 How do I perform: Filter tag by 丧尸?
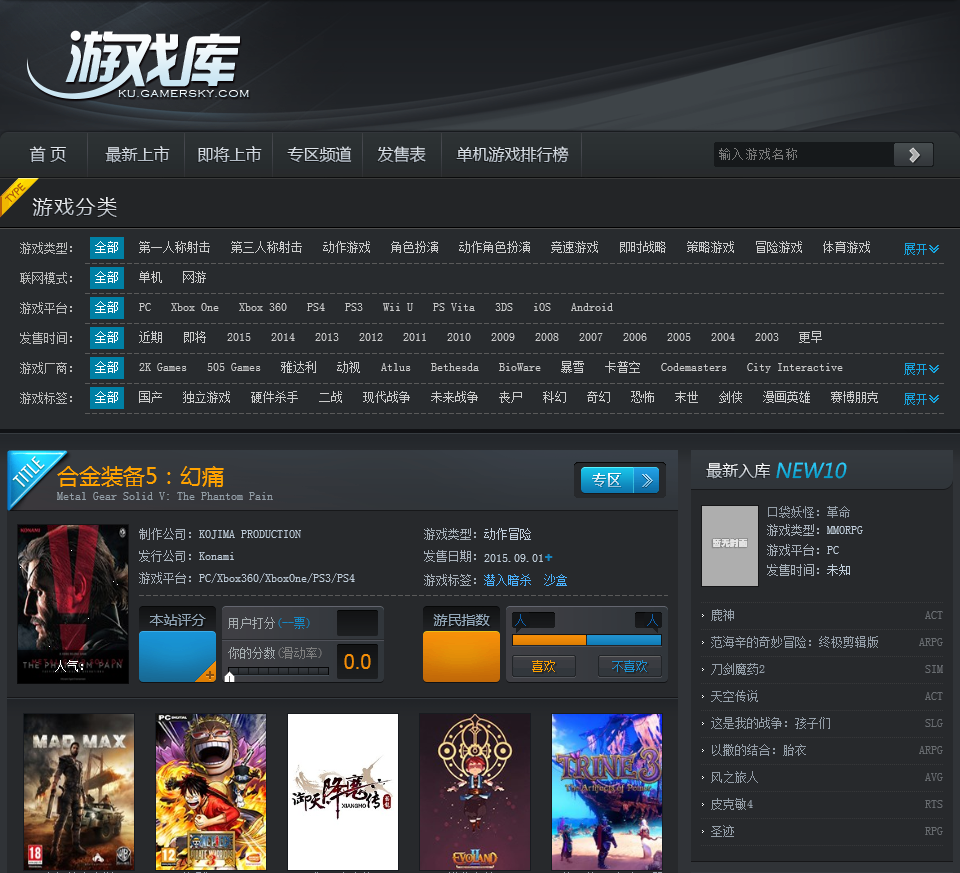[511, 397]
